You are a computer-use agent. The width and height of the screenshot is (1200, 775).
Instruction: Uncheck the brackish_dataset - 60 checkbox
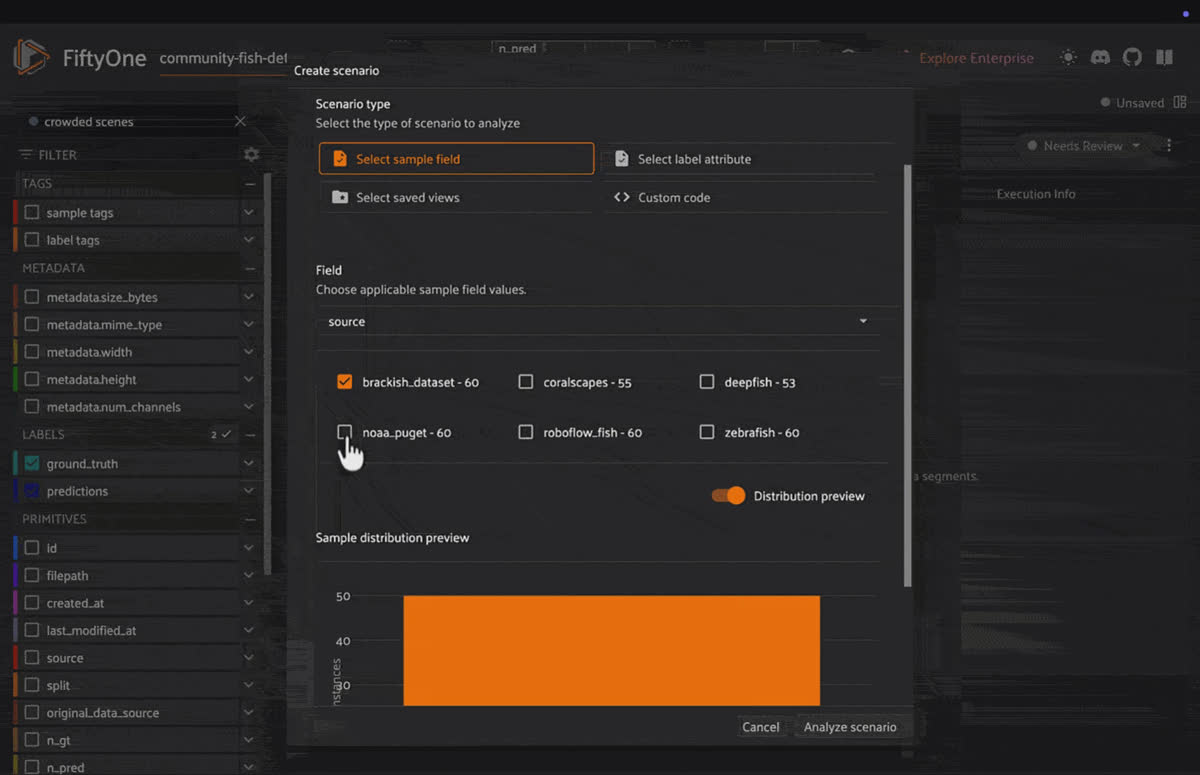(x=345, y=382)
